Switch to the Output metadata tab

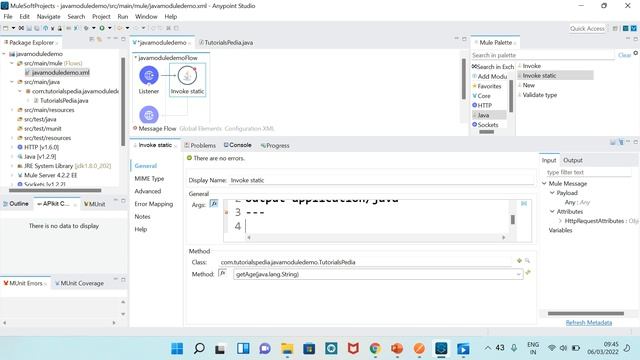[573, 160]
